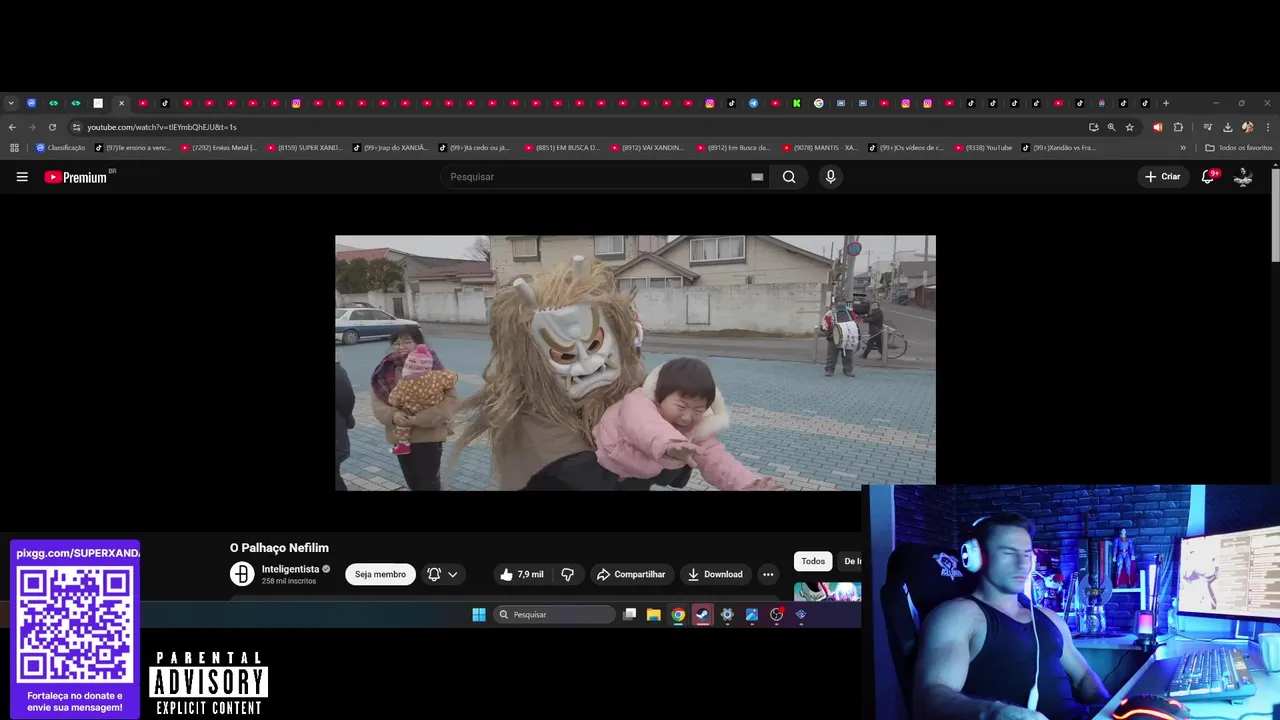
Task: Click the install app icon in address bar
Action: (x=1093, y=127)
